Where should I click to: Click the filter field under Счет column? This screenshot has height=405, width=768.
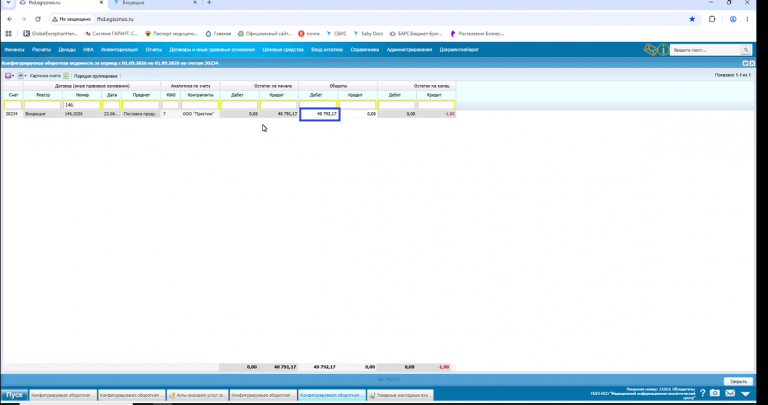pyautogui.click(x=13, y=105)
